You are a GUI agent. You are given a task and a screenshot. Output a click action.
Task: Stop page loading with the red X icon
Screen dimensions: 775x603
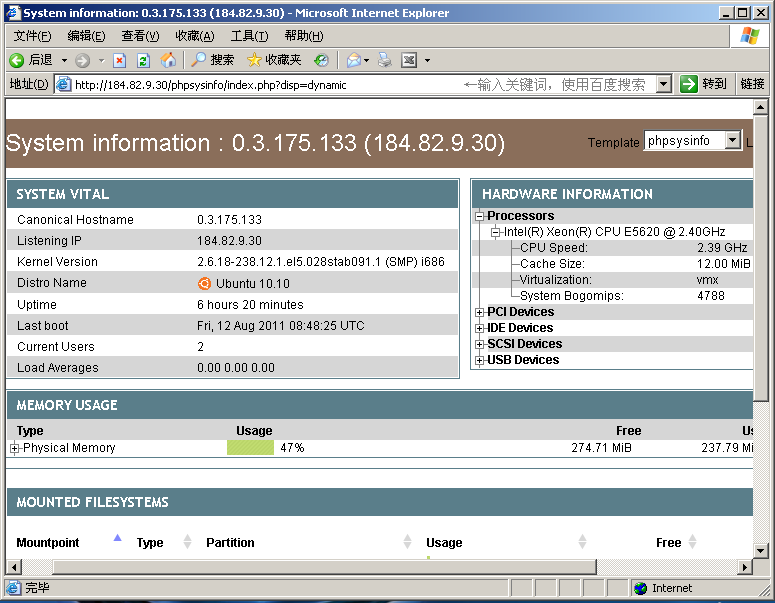tap(119, 60)
